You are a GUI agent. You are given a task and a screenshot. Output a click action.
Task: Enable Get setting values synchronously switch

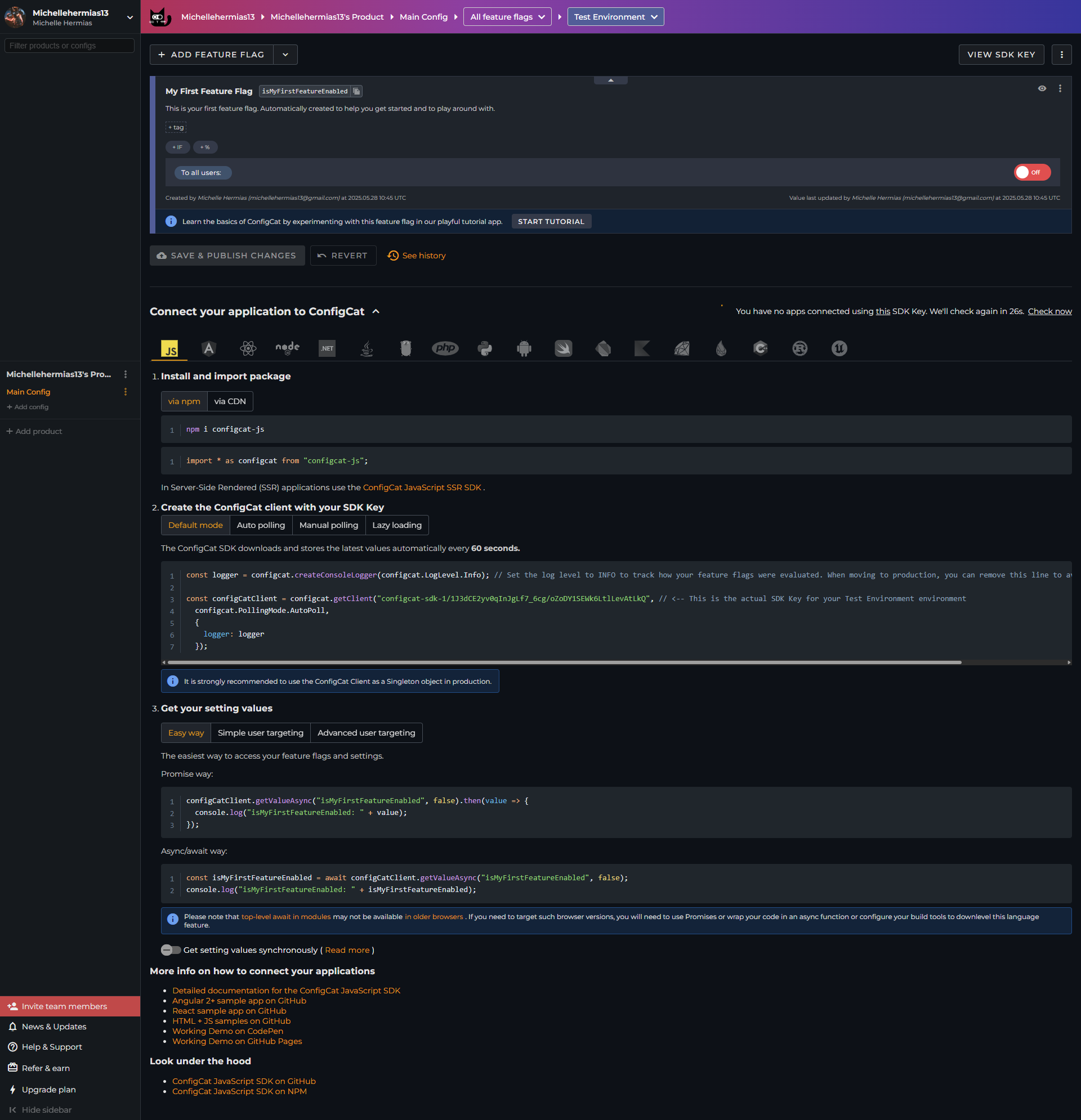coord(171,949)
